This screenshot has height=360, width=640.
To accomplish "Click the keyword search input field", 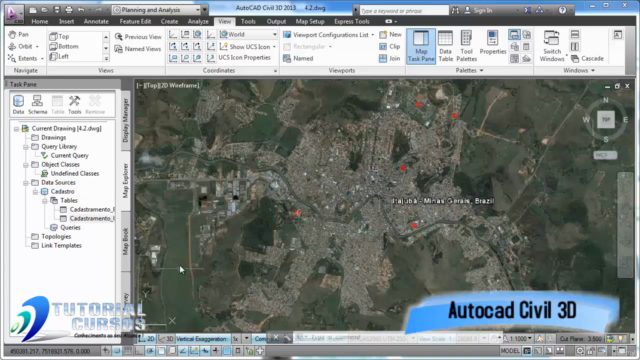I will pos(403,11).
